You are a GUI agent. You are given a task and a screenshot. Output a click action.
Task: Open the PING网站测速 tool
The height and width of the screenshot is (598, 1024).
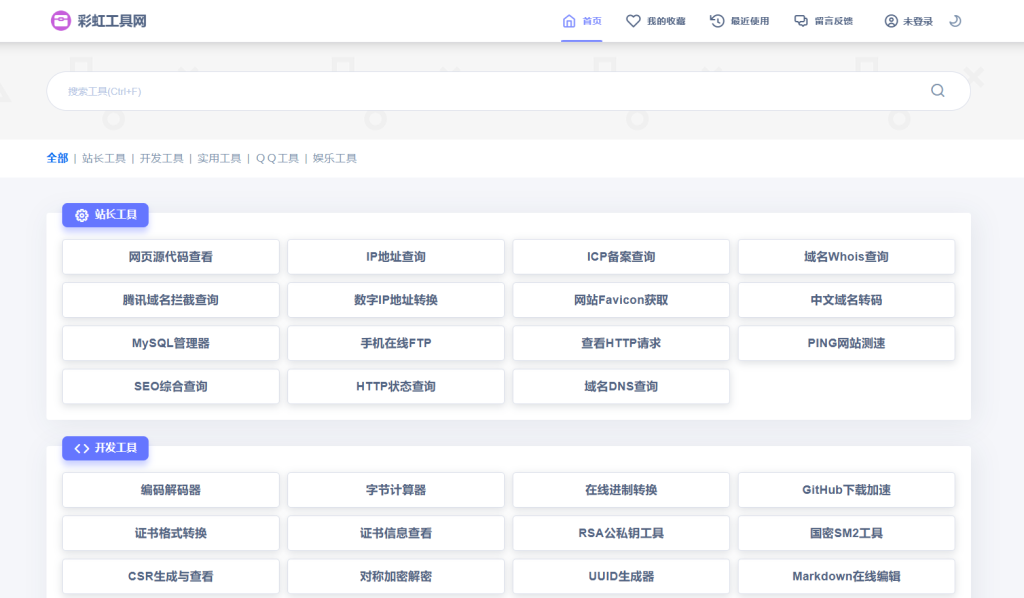click(846, 343)
